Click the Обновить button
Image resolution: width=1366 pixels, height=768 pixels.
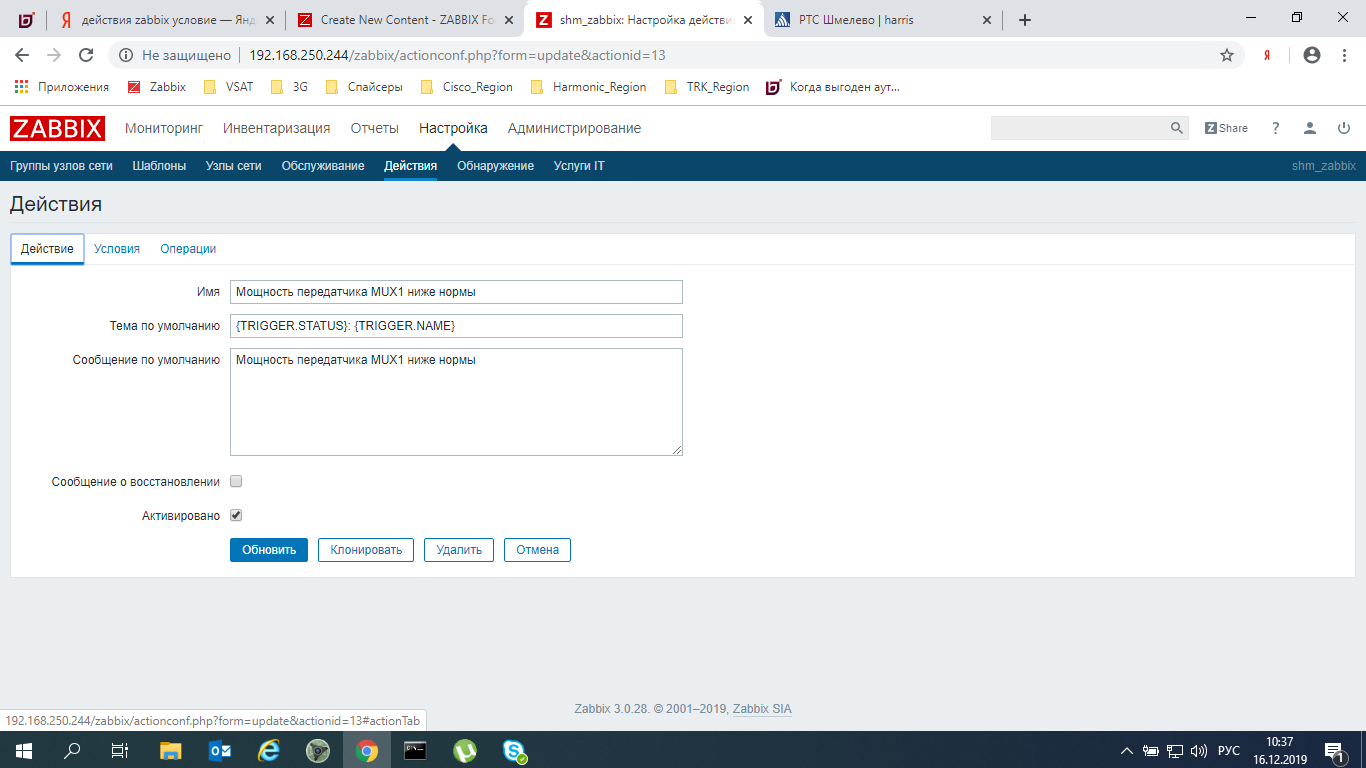point(269,550)
